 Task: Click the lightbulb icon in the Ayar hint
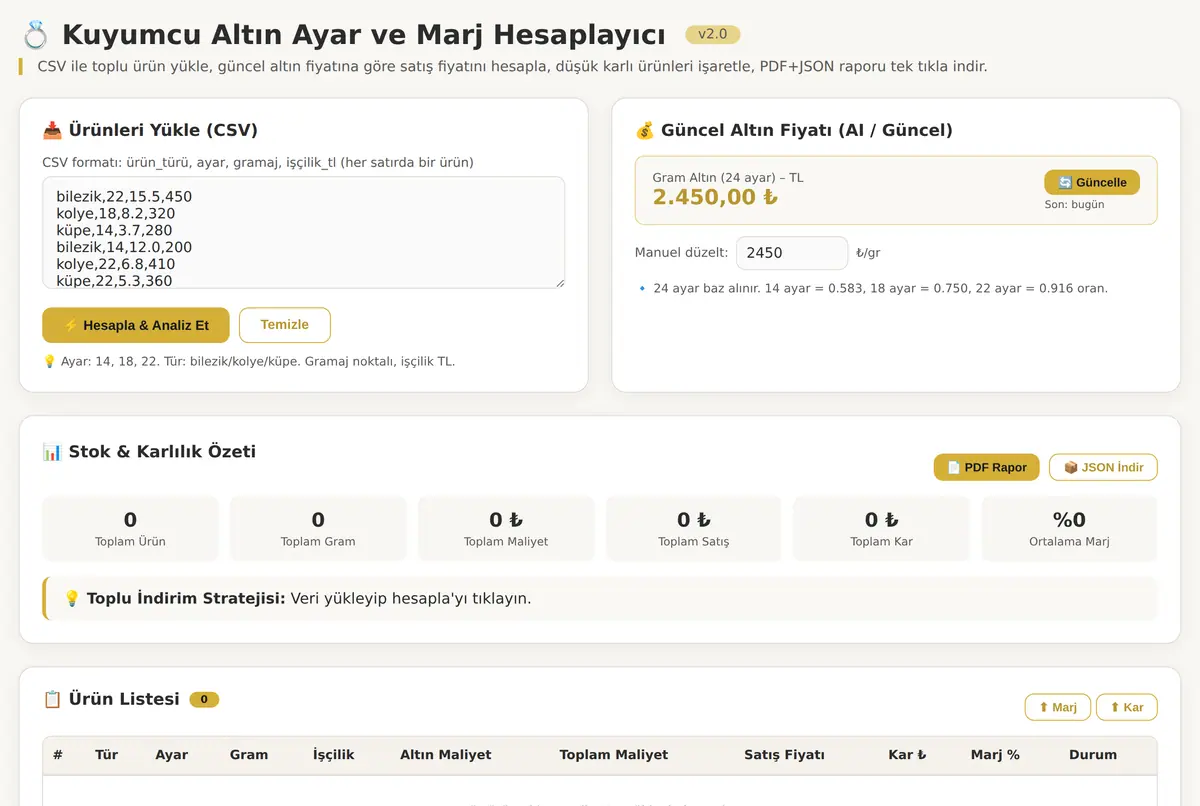click(x=49, y=361)
